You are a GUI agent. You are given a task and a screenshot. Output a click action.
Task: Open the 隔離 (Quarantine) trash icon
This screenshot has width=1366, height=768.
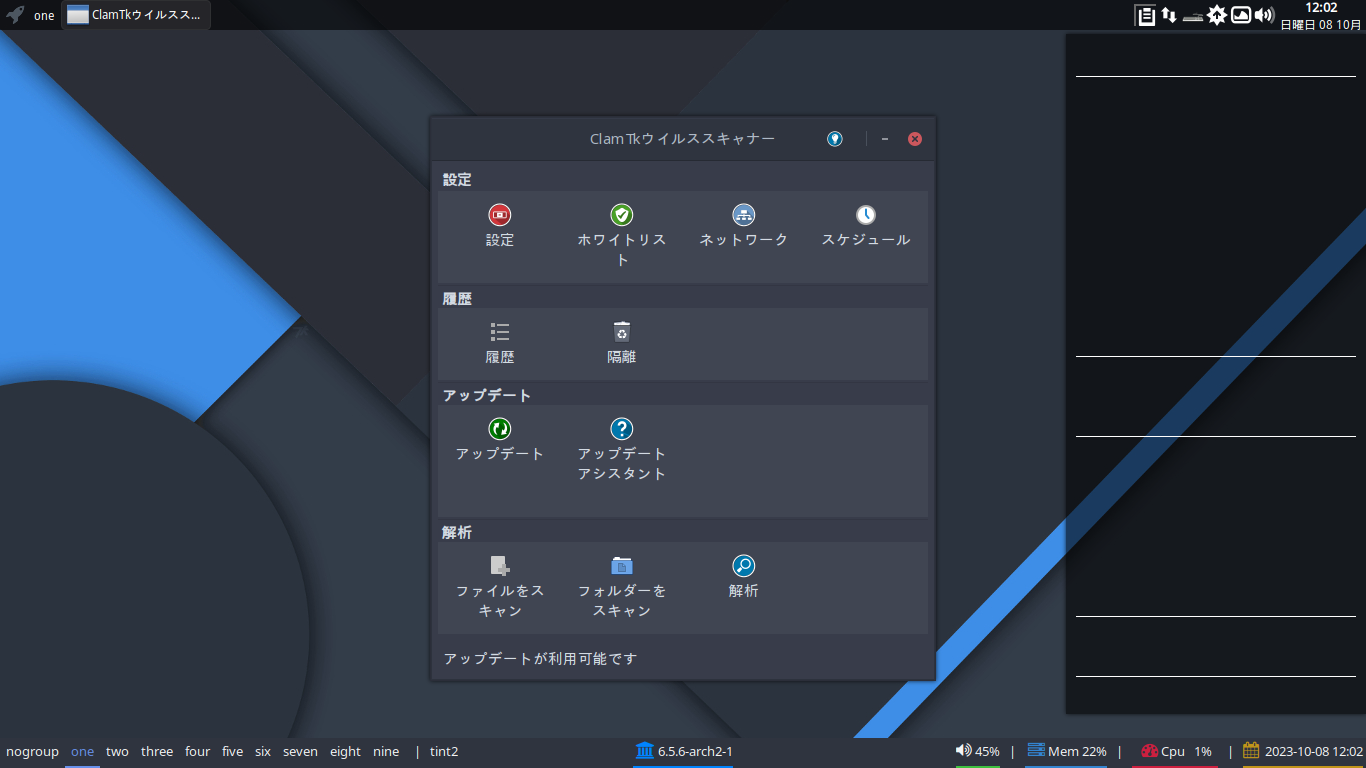click(x=622, y=332)
